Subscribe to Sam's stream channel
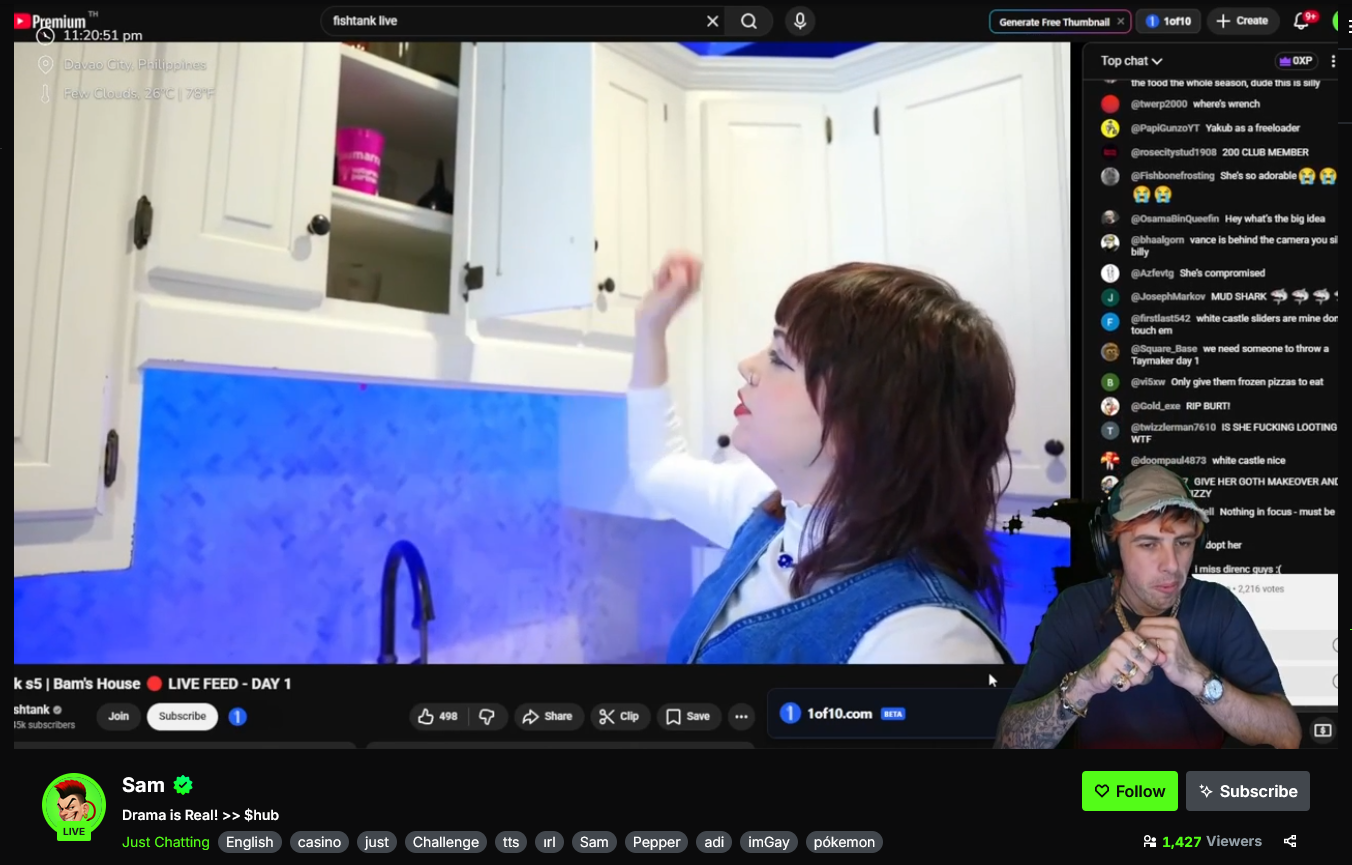 tap(1248, 791)
